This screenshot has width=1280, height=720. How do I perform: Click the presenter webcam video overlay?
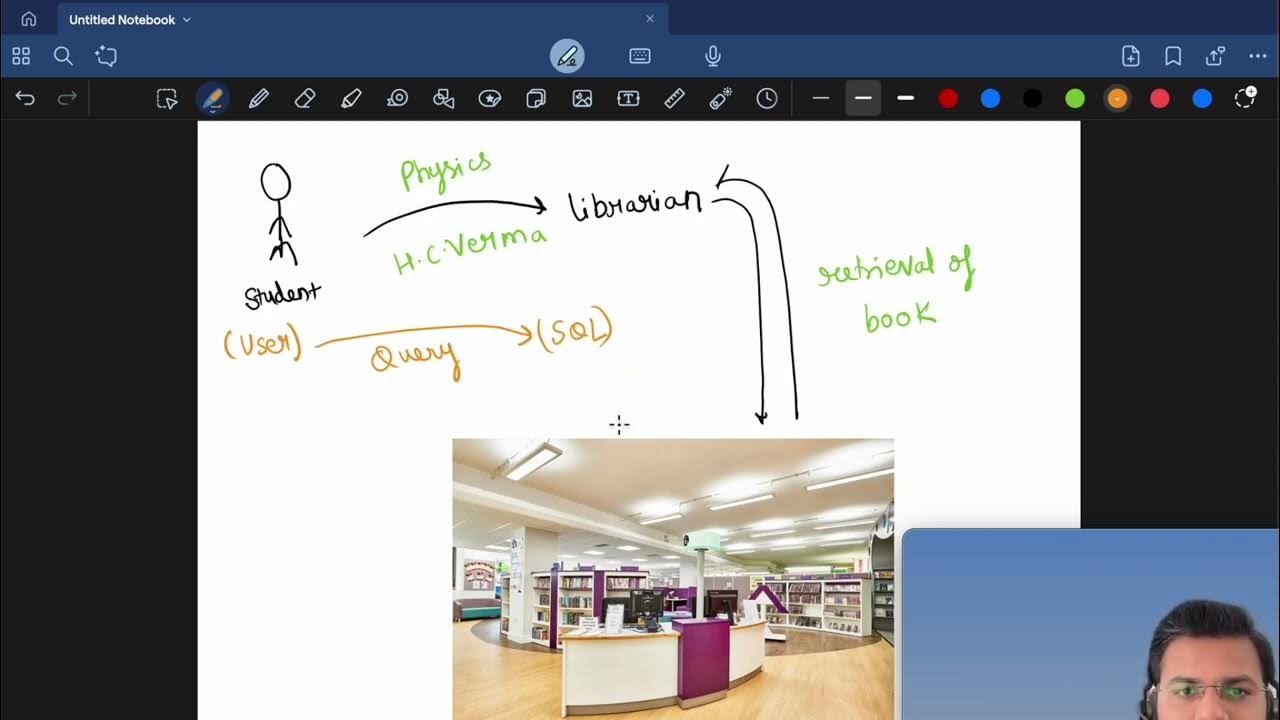1091,624
